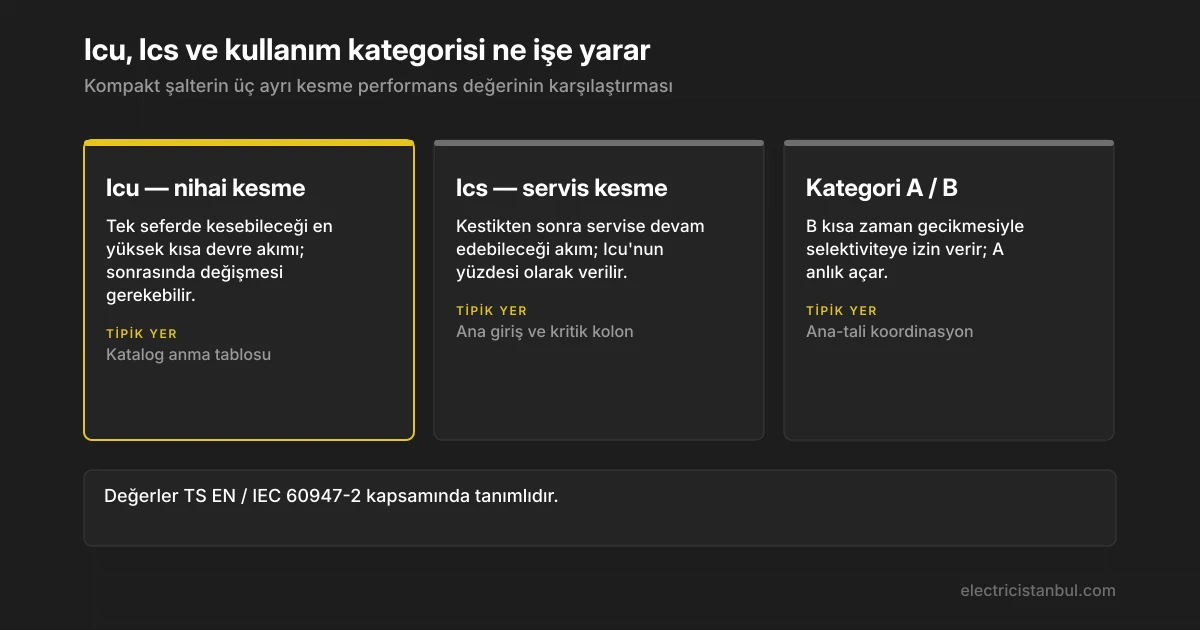Click description 'B kısa zaman gecikmesiyle selektiviteye izin verir'
Viewport: 1200px width, 630px height.
tap(915, 249)
